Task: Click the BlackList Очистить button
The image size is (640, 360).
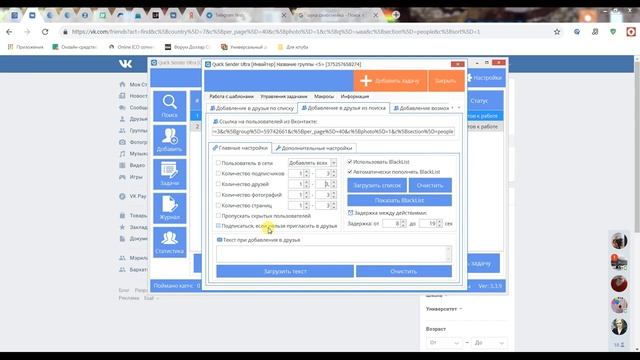Action: pyautogui.click(x=430, y=185)
